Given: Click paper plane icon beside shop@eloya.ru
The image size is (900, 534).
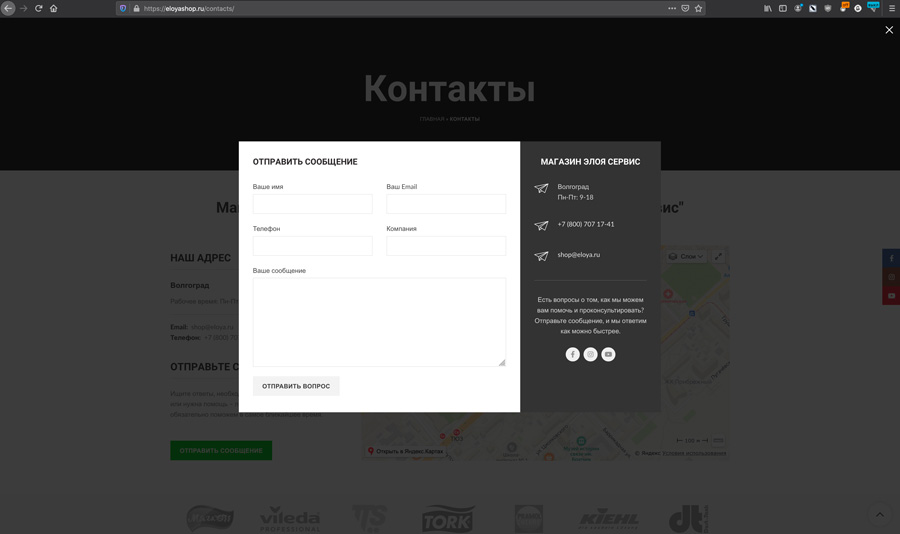Looking at the screenshot, I should coord(541,256).
